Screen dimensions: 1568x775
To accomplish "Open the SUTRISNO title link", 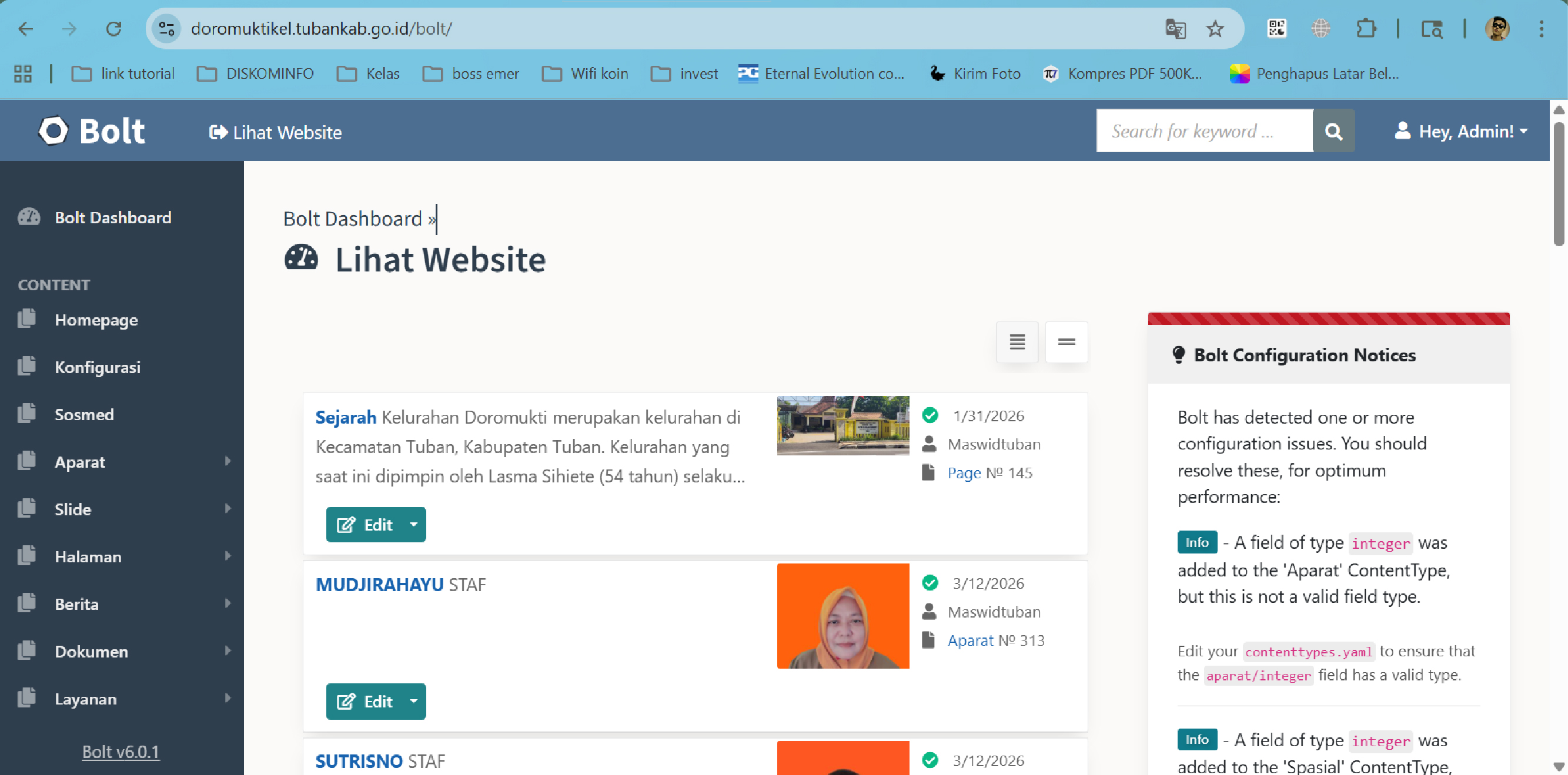I will coord(359,761).
